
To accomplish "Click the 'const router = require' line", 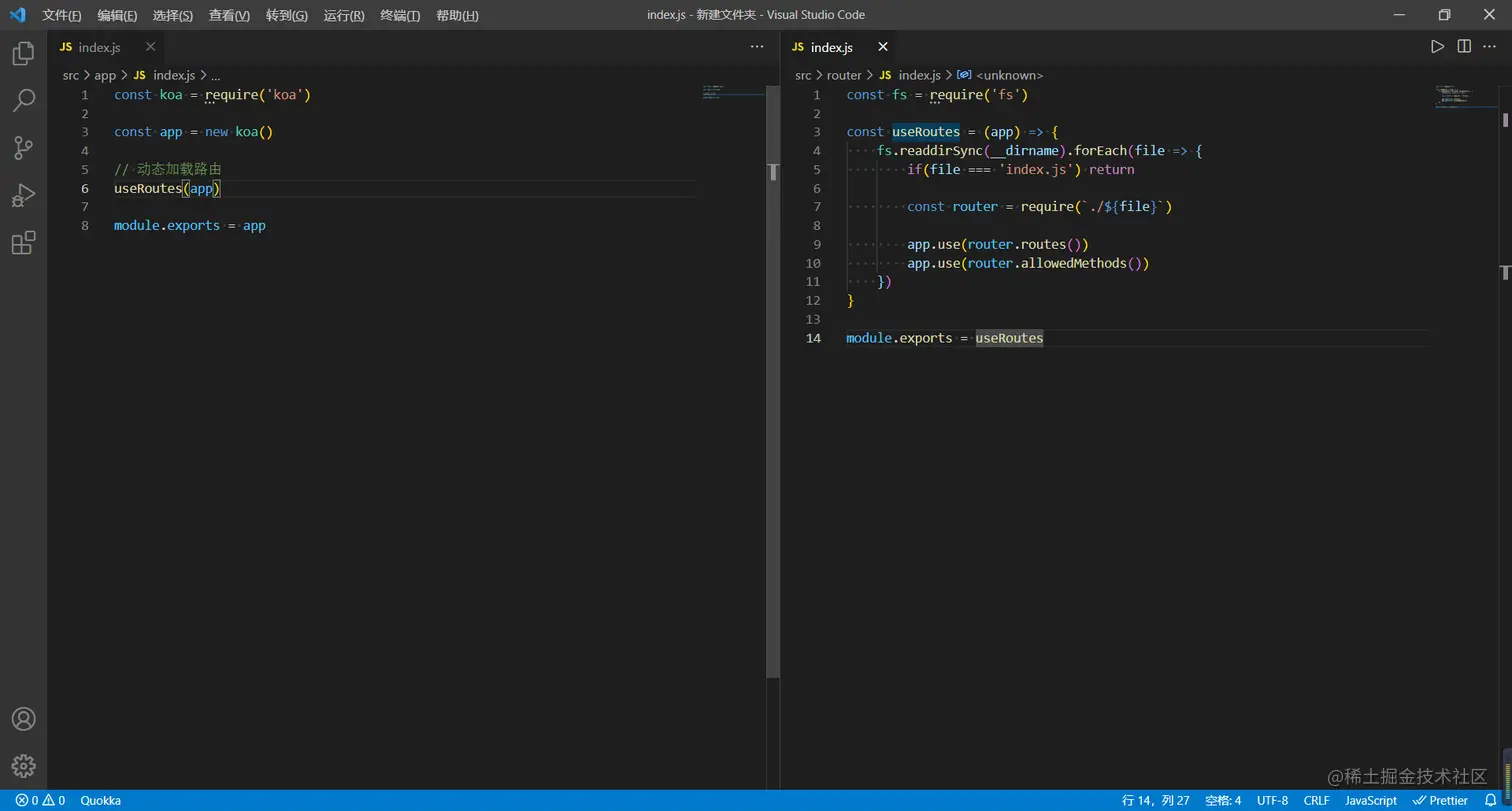I will [1040, 207].
